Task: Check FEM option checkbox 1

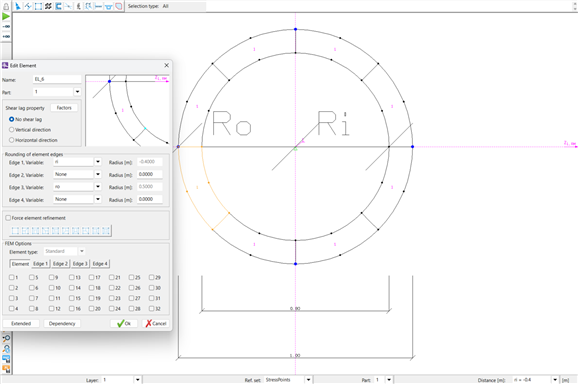Action: [11, 277]
